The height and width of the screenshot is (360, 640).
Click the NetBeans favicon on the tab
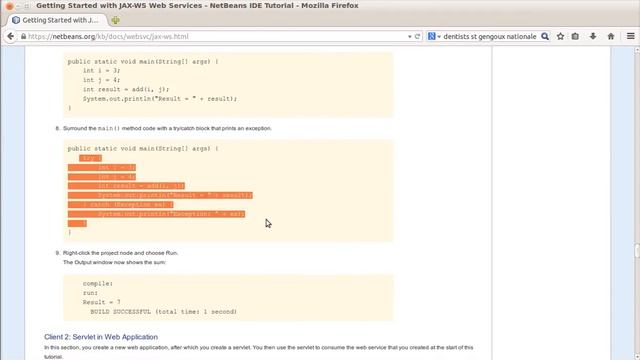click(16, 20)
